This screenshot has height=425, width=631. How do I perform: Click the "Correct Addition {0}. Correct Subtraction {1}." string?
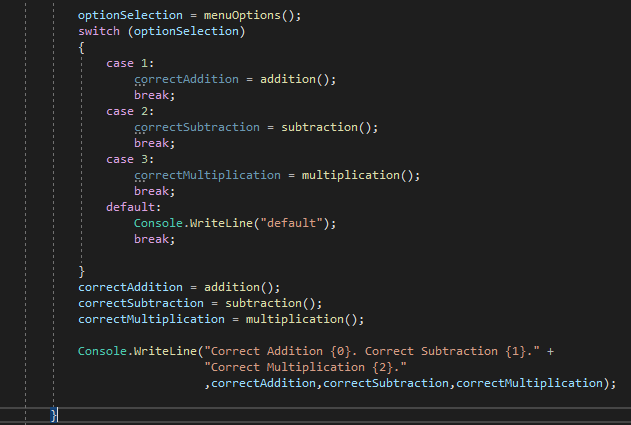[x=372, y=351]
